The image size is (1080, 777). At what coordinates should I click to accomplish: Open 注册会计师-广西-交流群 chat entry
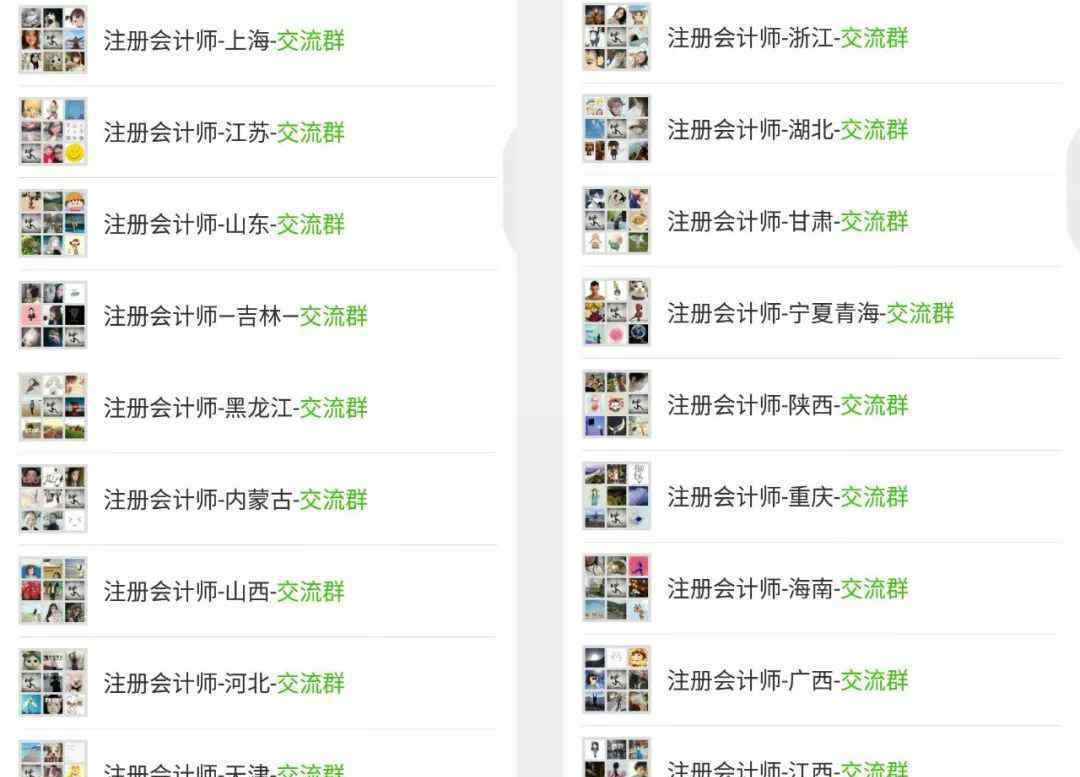[x=822, y=680]
